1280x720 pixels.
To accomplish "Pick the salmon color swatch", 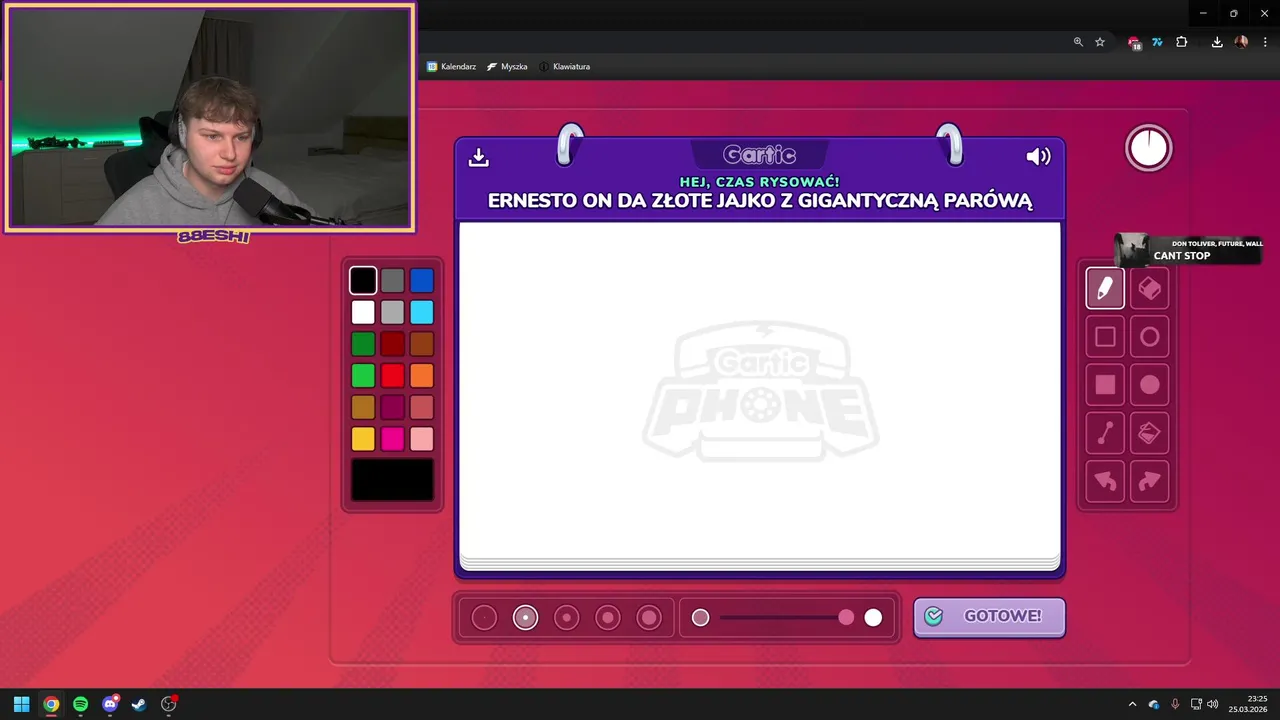I will tap(422, 407).
